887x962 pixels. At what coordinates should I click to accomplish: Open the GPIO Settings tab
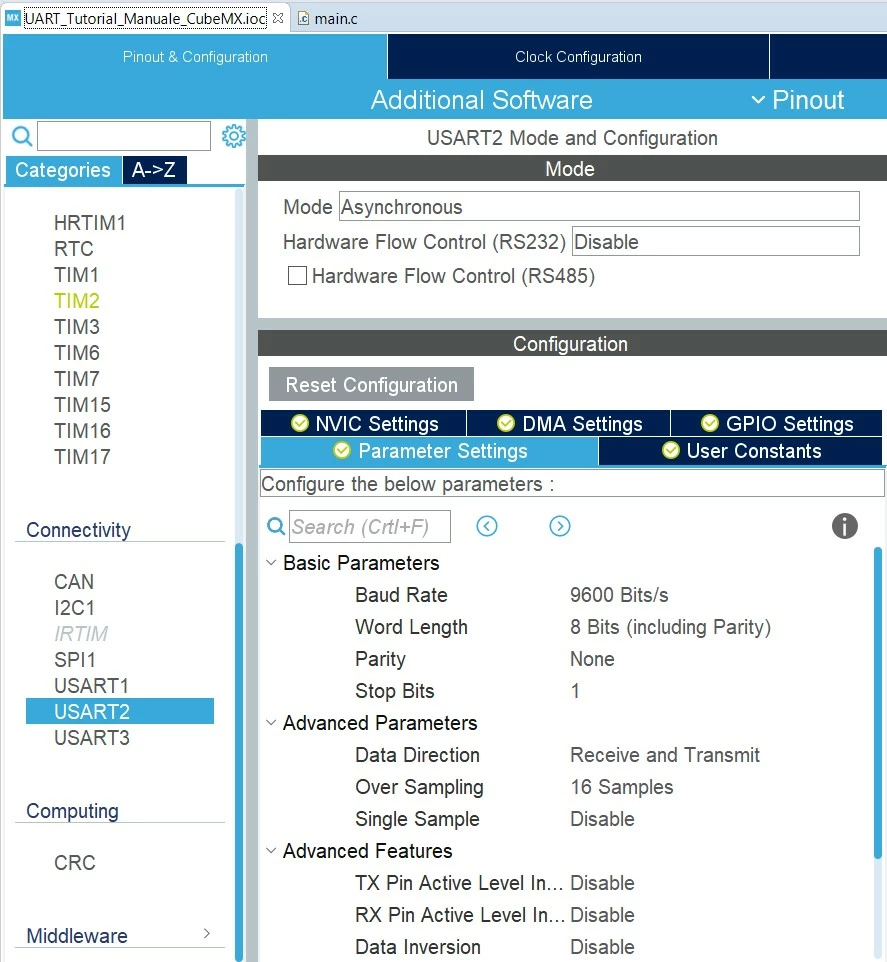777,423
